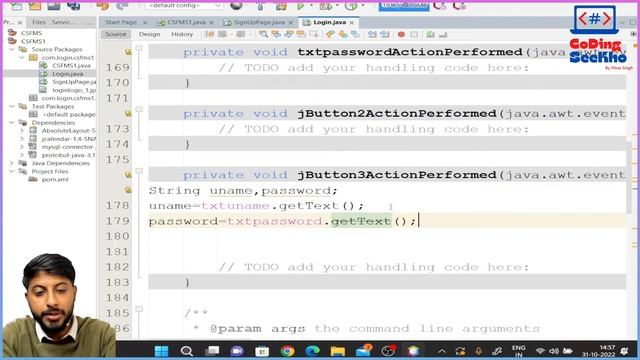Click the Shift Line Left icon in editor toolbar

pyautogui.click(x=372, y=35)
